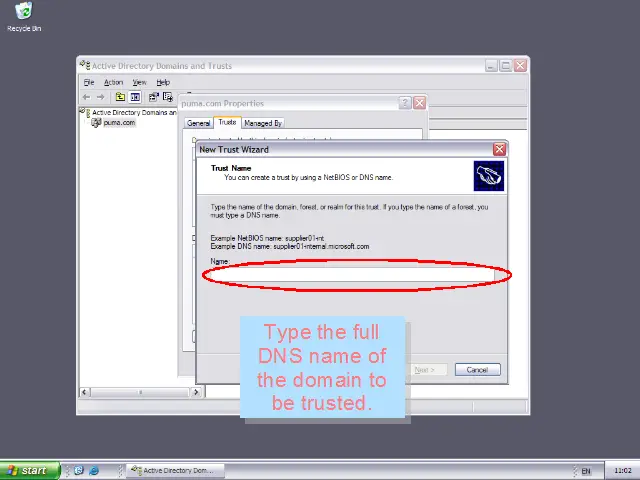Screen dimensions: 640x480
Task: Click the Show/Hide console tree icon
Action: click(135, 97)
